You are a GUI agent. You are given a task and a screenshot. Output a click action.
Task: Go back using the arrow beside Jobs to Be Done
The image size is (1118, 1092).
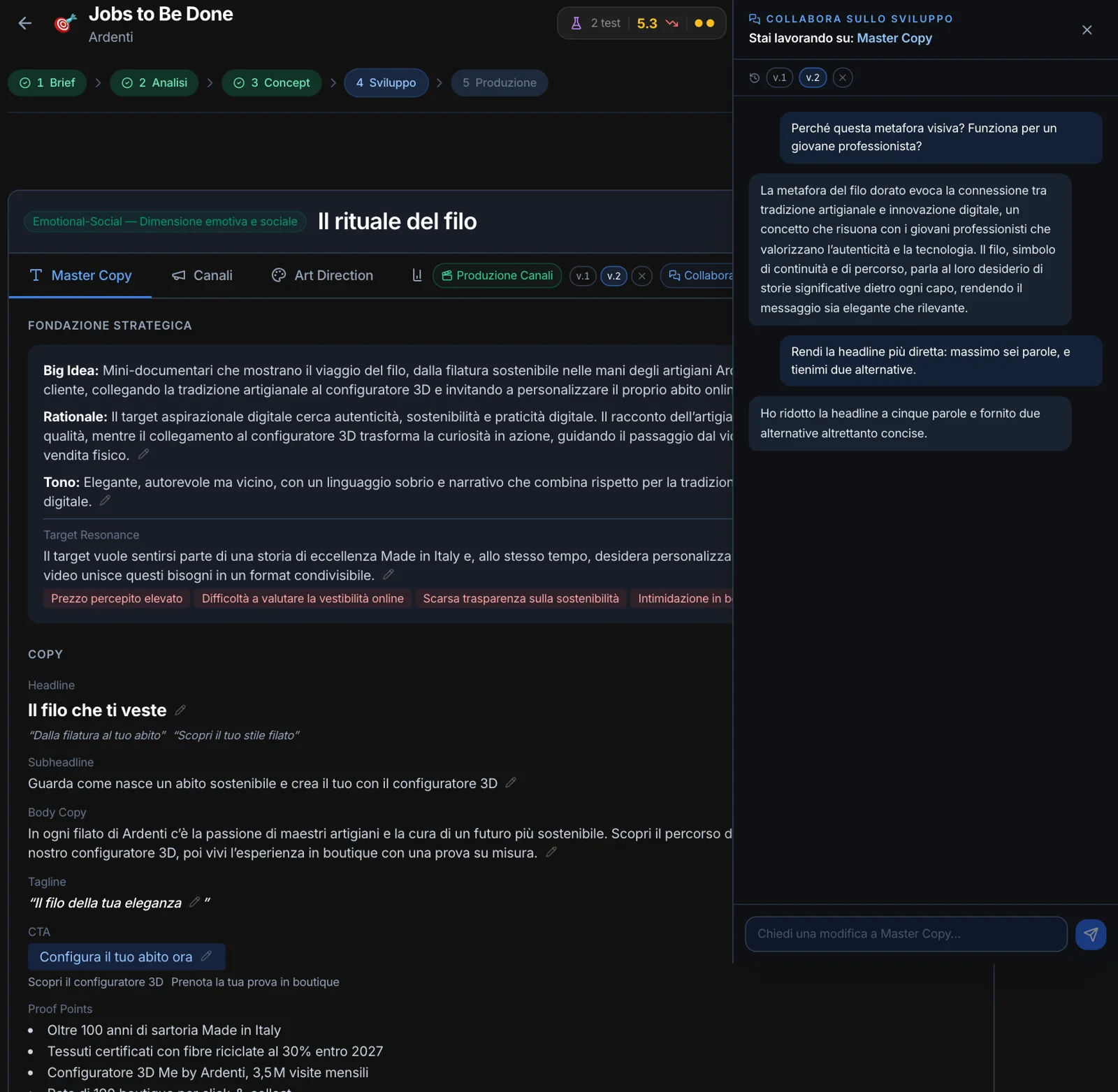pos(25,24)
